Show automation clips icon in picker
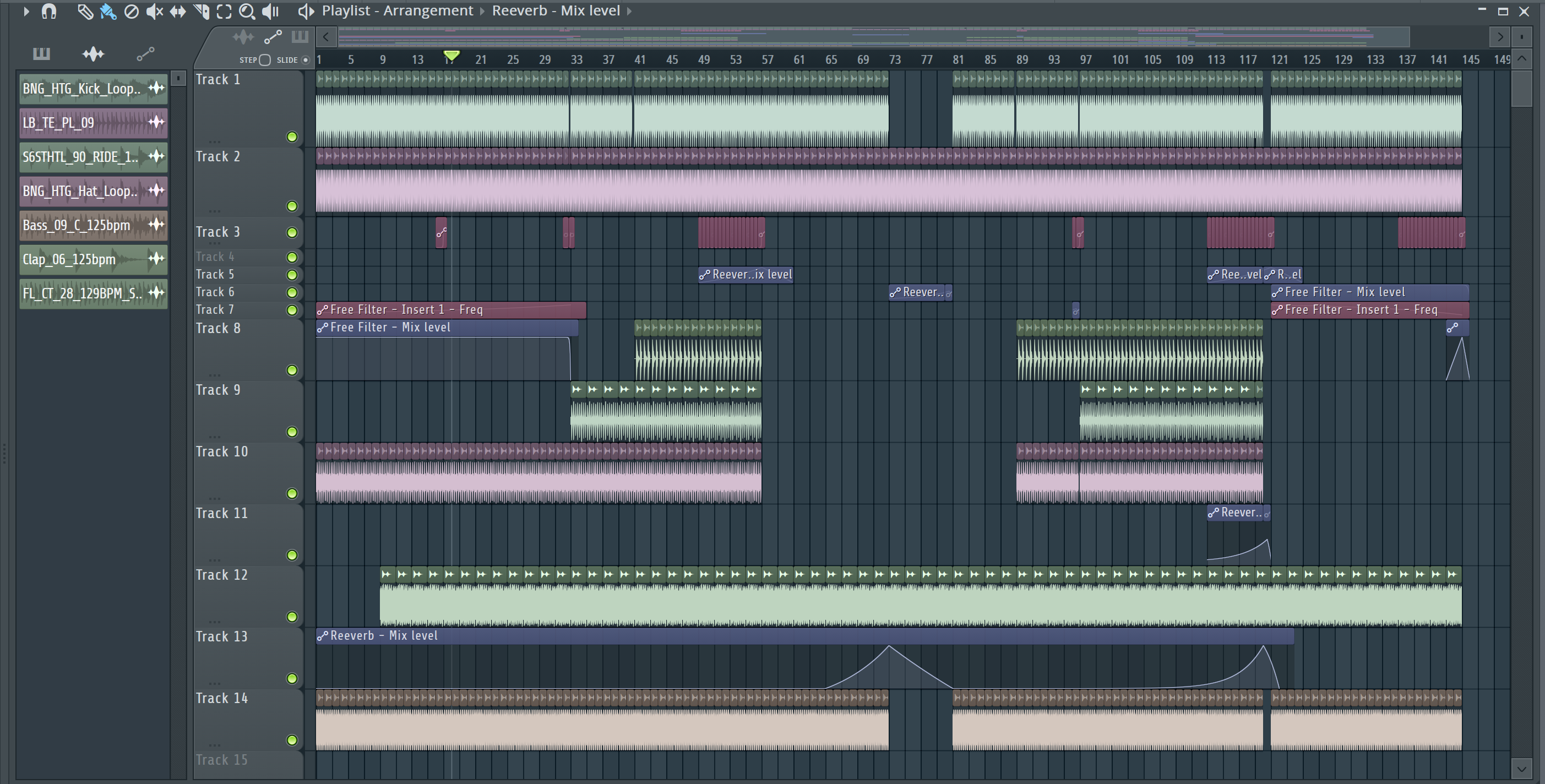The image size is (1545, 784). click(146, 54)
